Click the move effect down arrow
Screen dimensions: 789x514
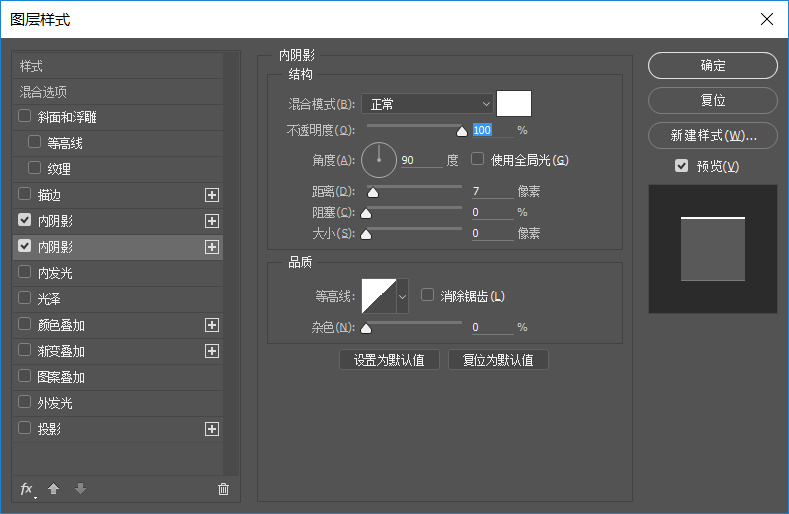pyautogui.click(x=80, y=489)
